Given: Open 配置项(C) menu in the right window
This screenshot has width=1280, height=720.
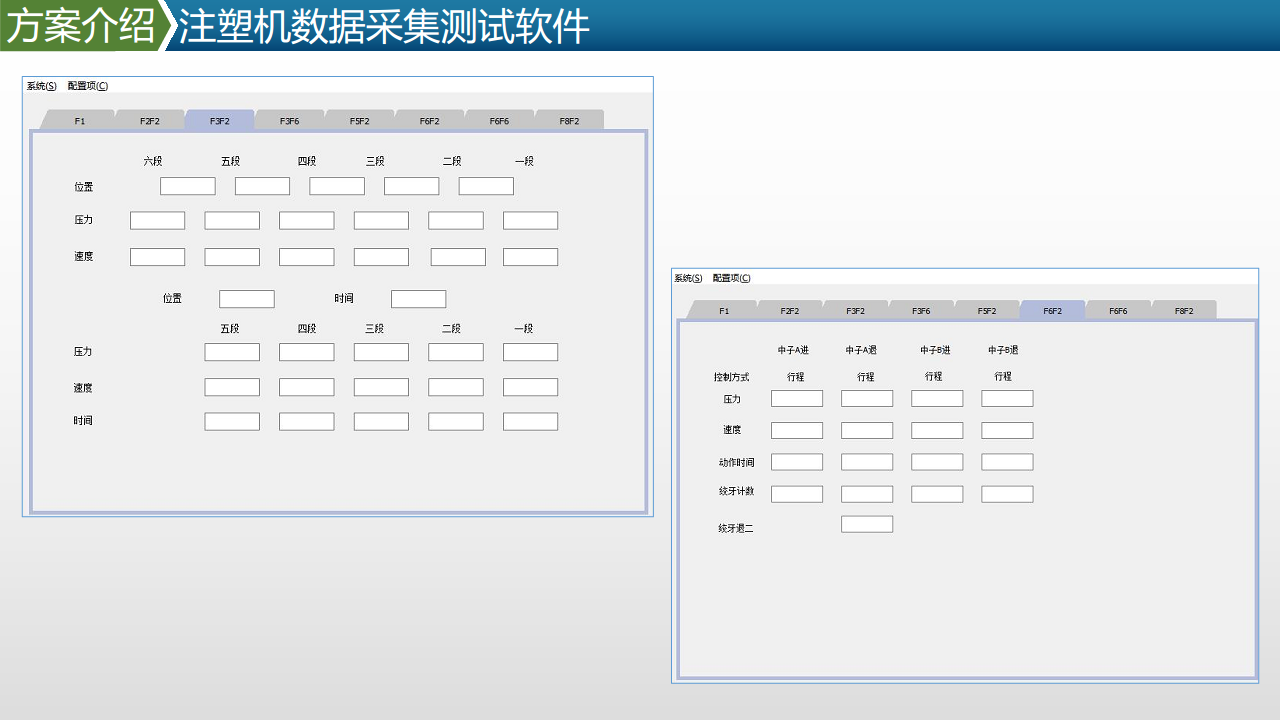Looking at the screenshot, I should (731, 278).
